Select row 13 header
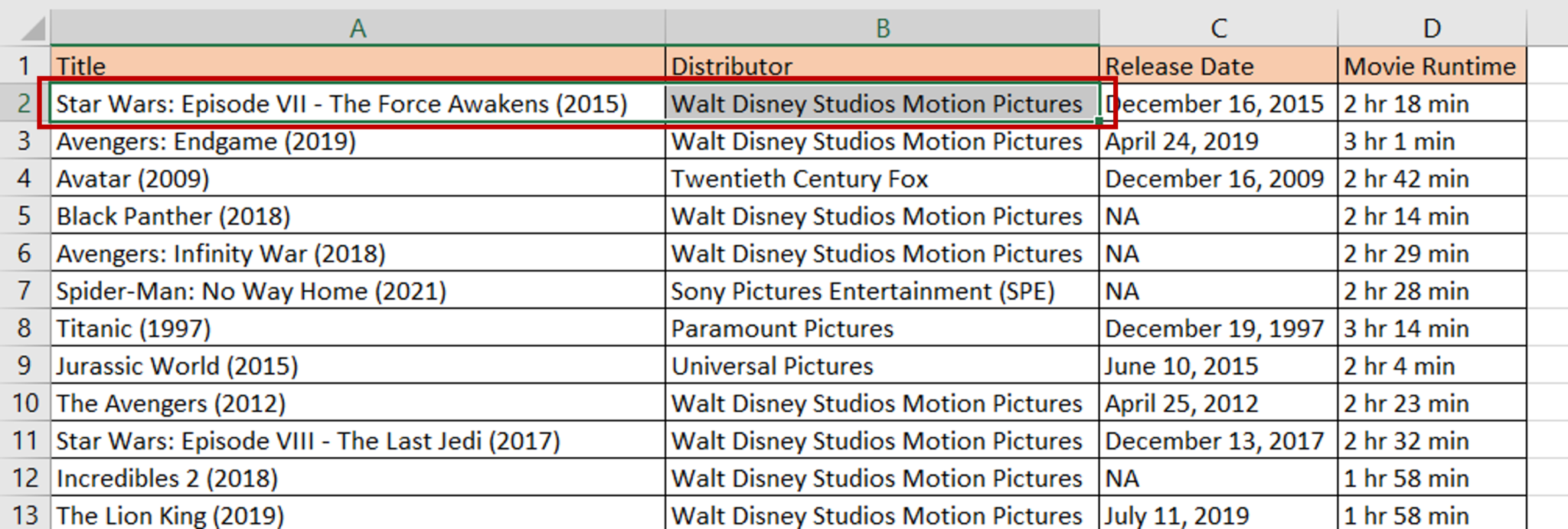This screenshot has width=1568, height=529. coord(24,515)
